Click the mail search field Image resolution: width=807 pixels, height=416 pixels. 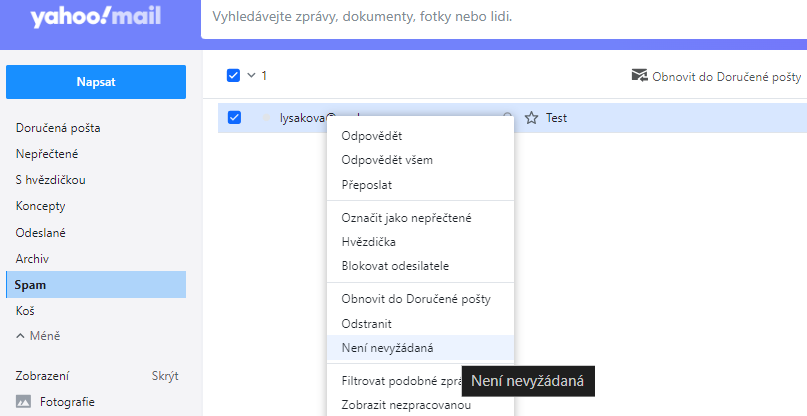coord(500,18)
